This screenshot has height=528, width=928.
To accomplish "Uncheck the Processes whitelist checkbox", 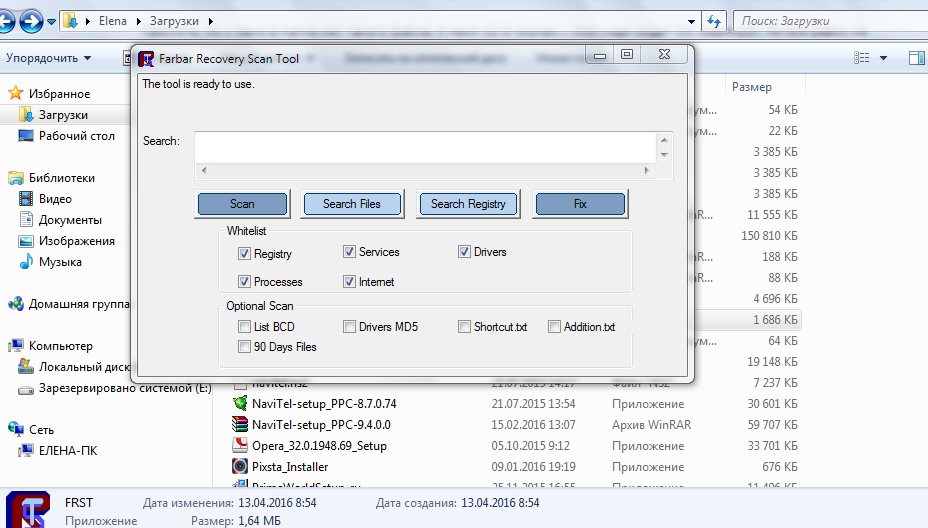I will click(x=244, y=282).
